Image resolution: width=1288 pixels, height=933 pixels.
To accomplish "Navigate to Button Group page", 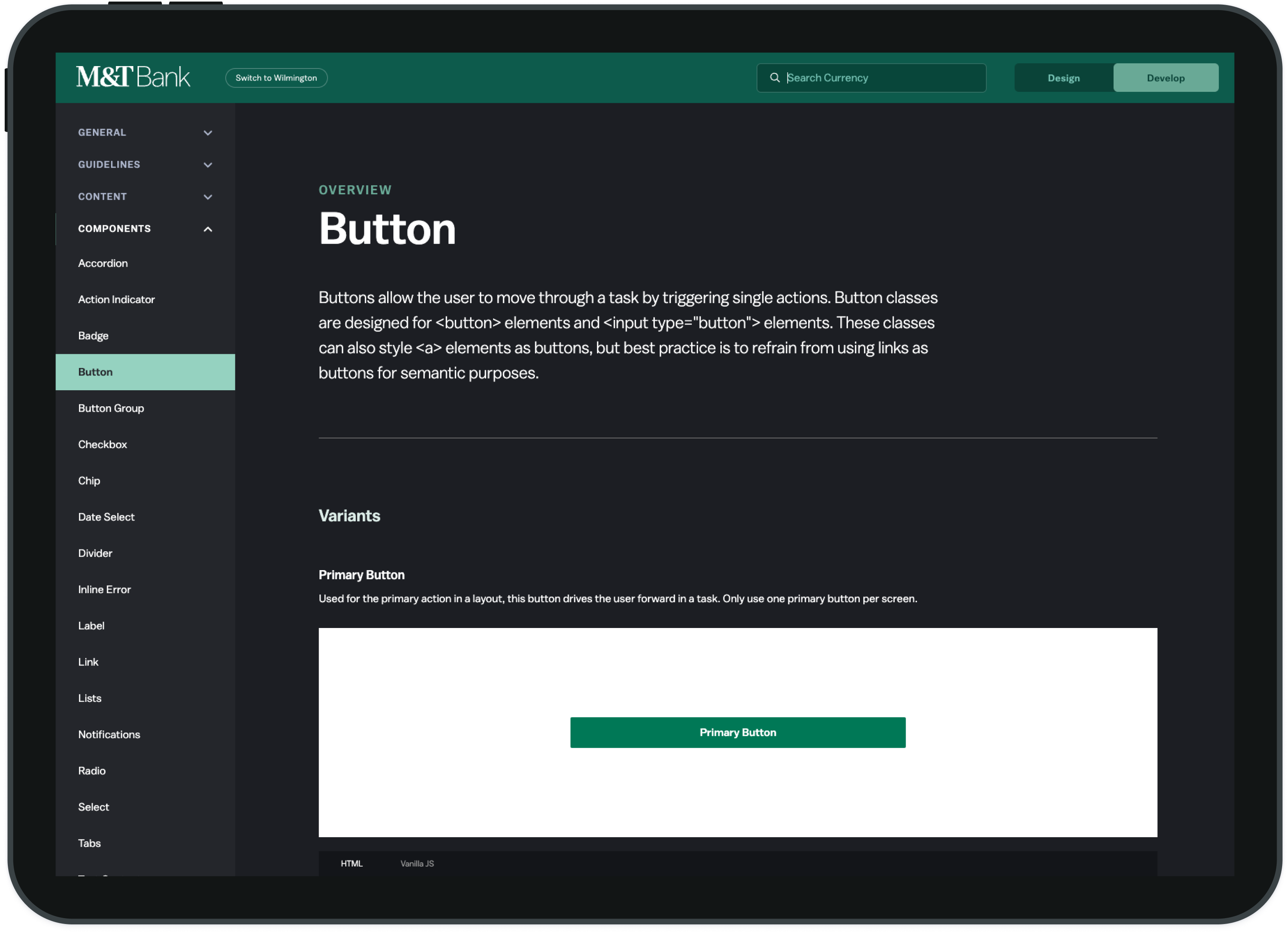I will click(x=111, y=408).
